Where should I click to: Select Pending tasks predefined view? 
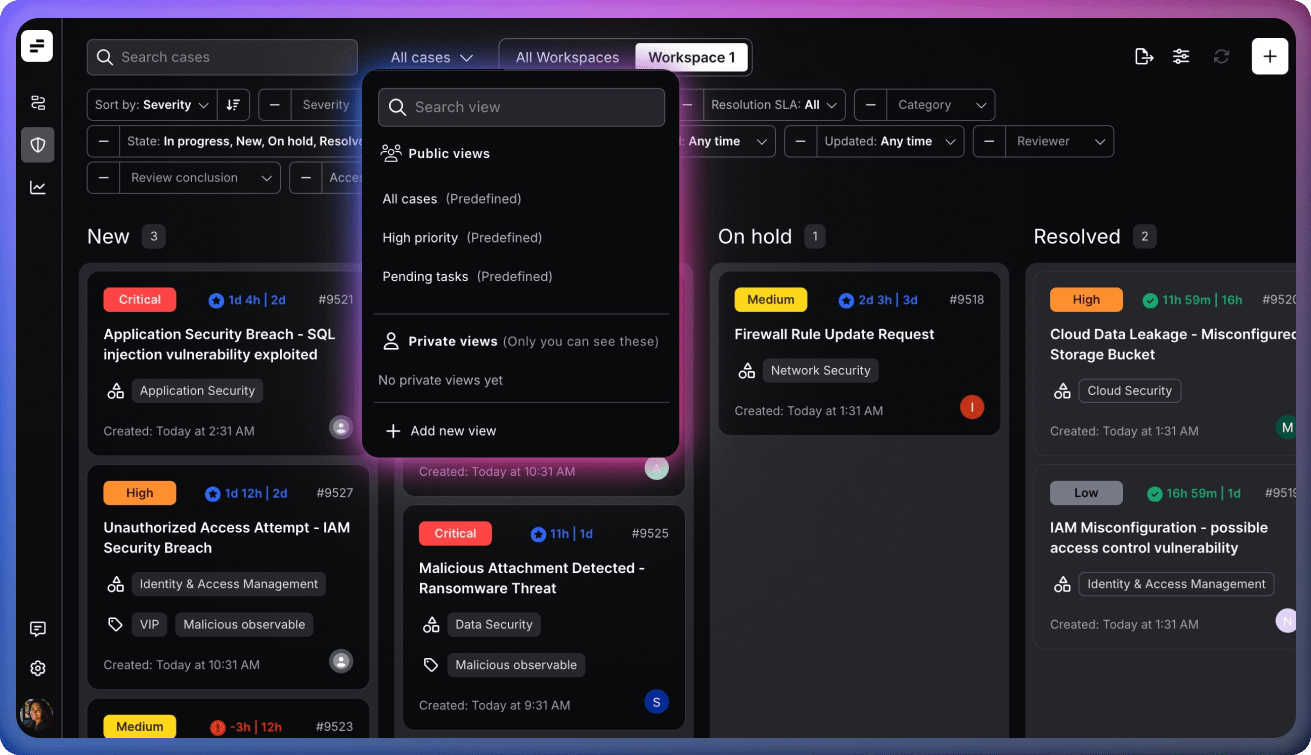tap(467, 277)
